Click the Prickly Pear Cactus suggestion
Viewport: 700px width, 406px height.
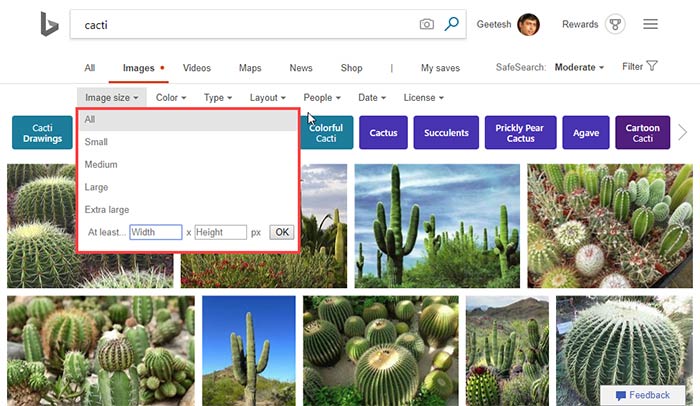pos(520,133)
